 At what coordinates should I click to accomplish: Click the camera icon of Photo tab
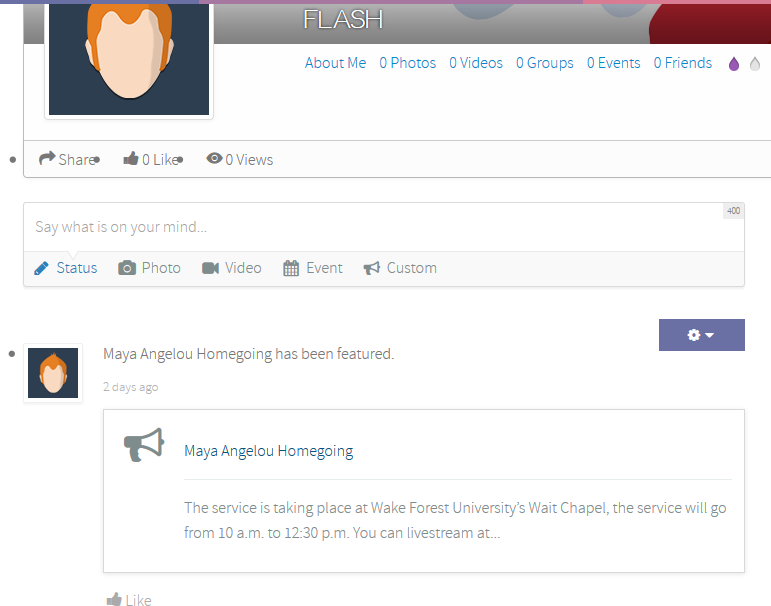(127, 268)
